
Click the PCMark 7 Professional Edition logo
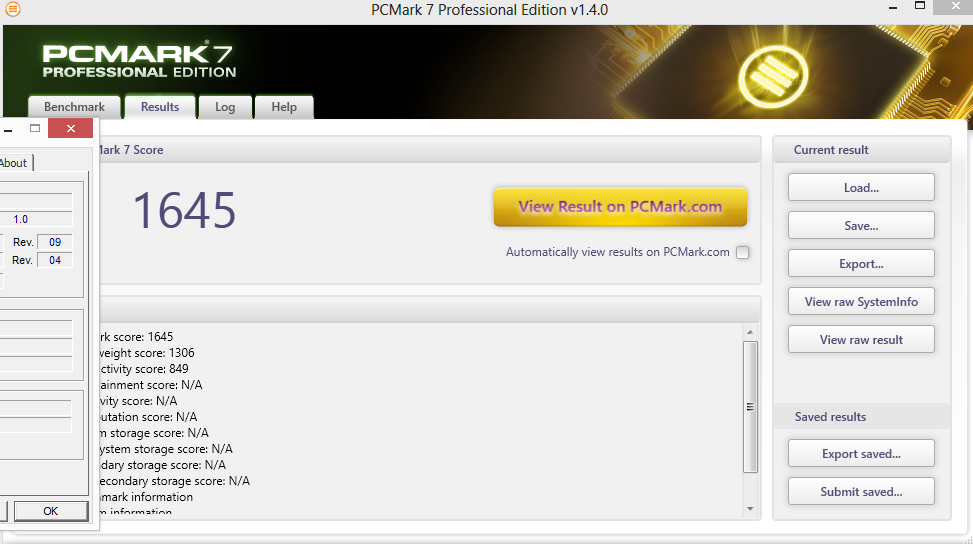(139, 60)
